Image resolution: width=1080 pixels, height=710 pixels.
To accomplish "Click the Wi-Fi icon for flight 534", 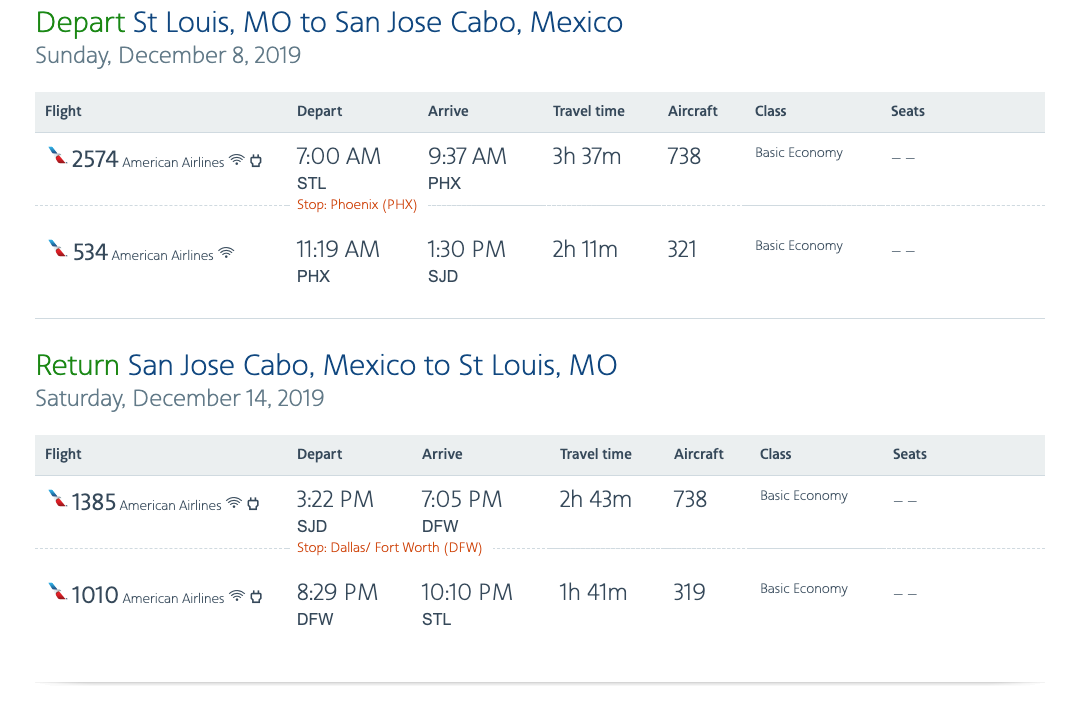I will point(226,253).
